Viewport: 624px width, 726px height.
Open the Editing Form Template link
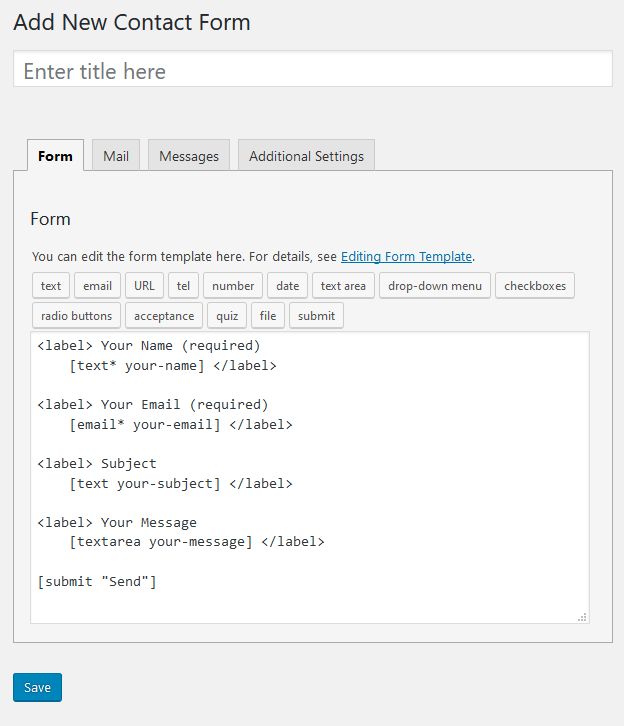point(407,257)
